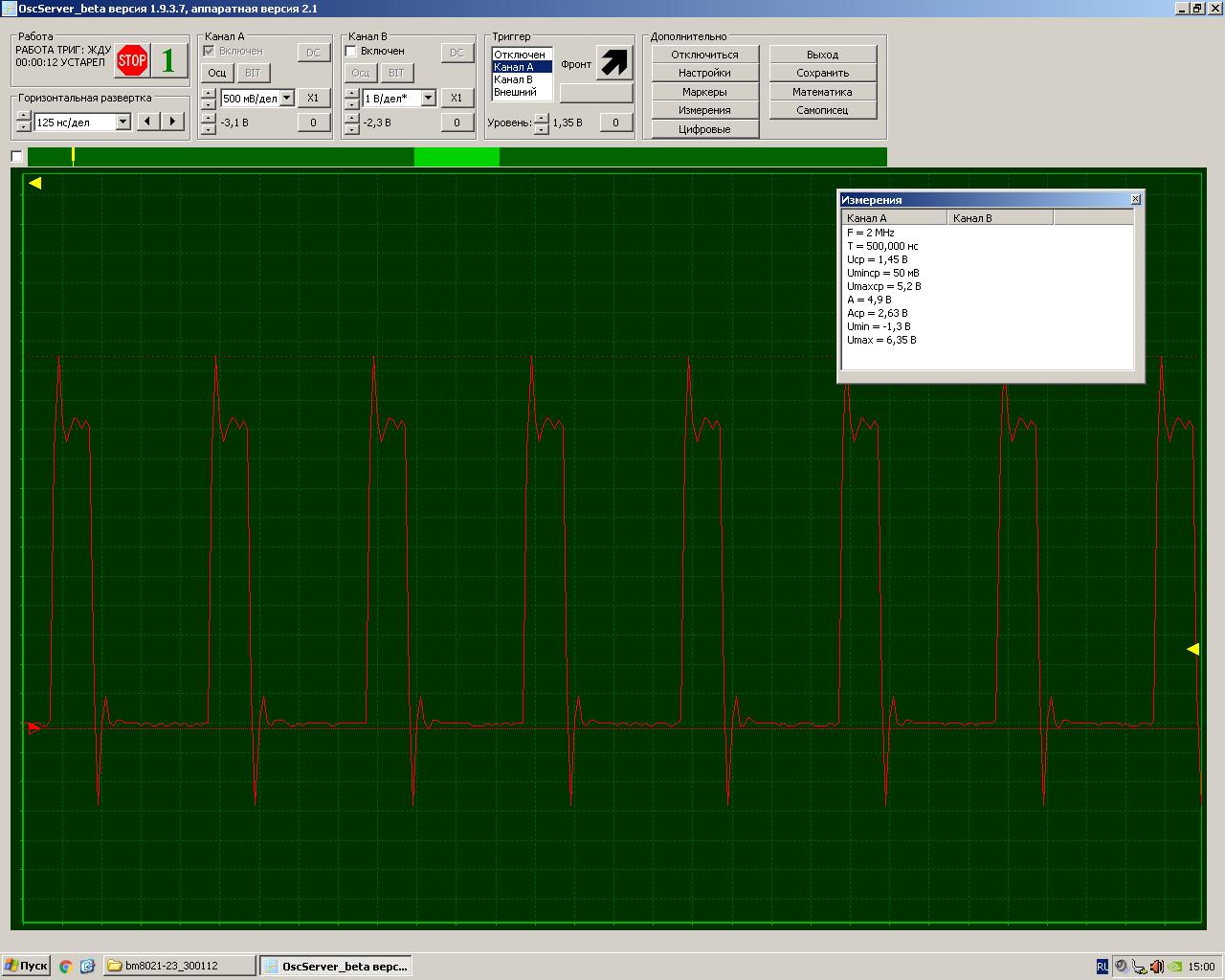The width and height of the screenshot is (1225, 980).
Task: Open Channel B 1 В/дел scale dropdown
Action: pyautogui.click(x=428, y=98)
